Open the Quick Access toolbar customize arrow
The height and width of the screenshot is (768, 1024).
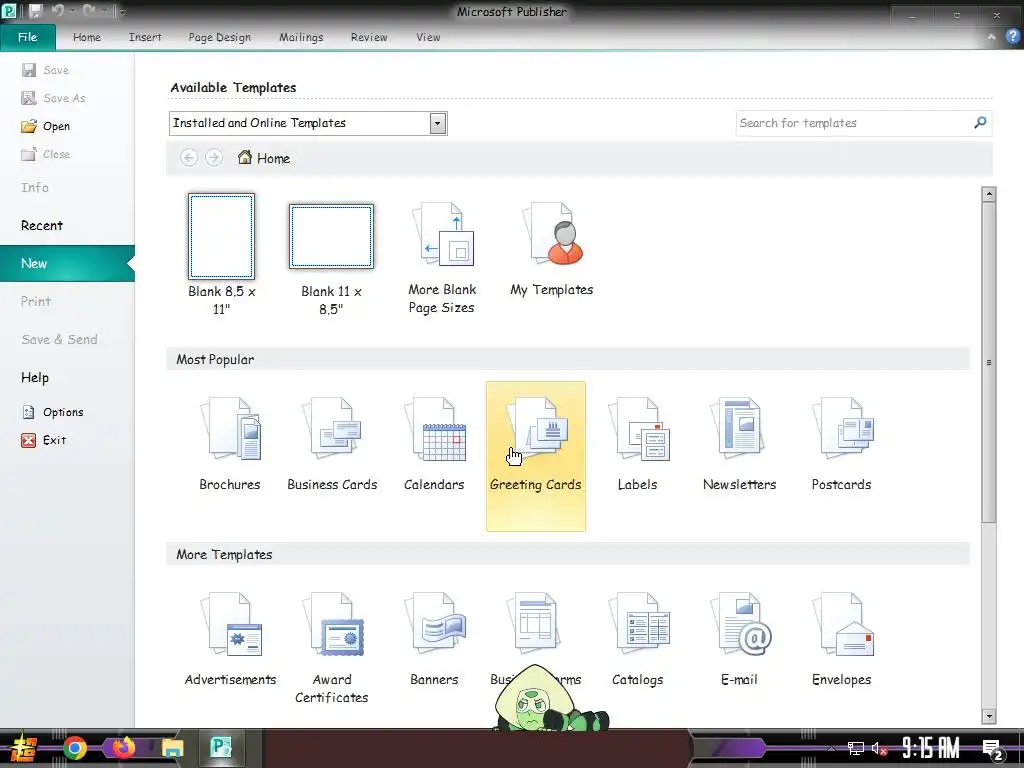(x=122, y=12)
